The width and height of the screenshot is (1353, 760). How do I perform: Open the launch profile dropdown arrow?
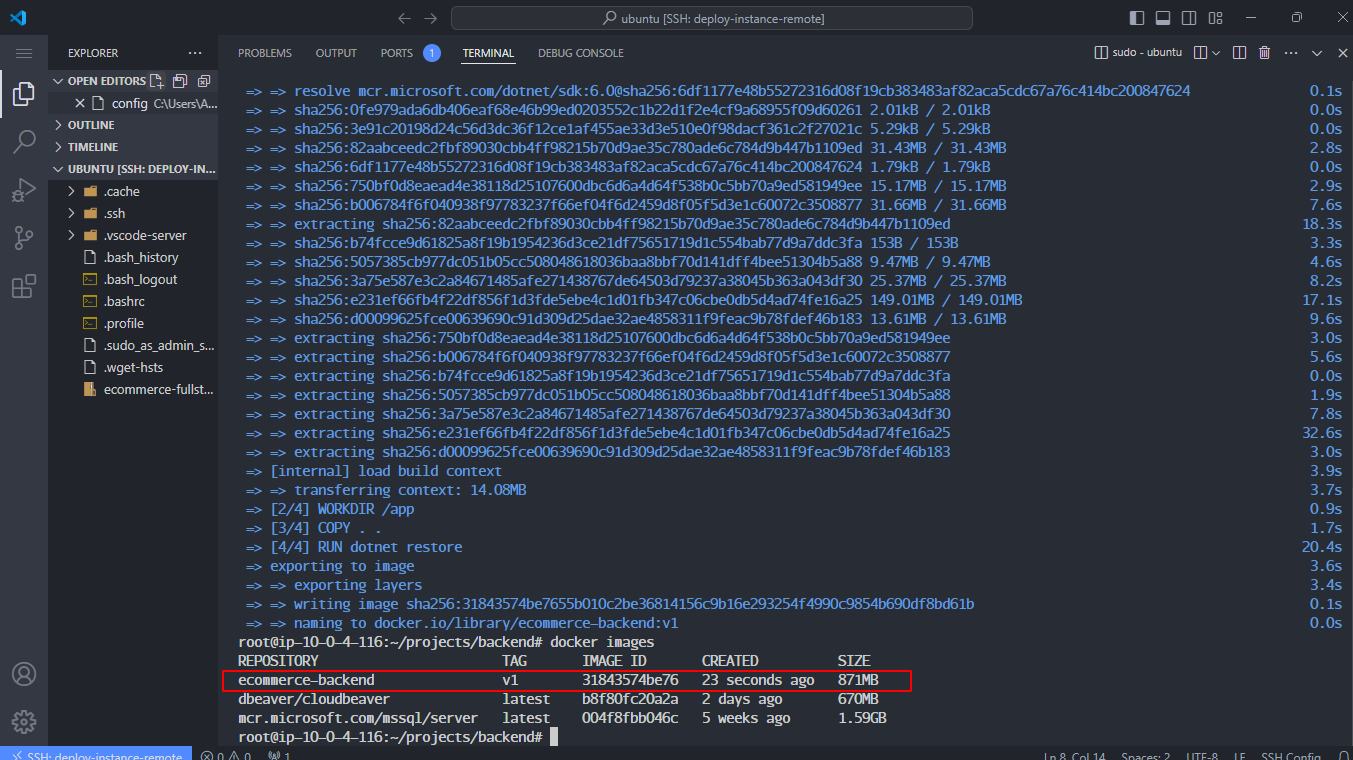[1217, 53]
